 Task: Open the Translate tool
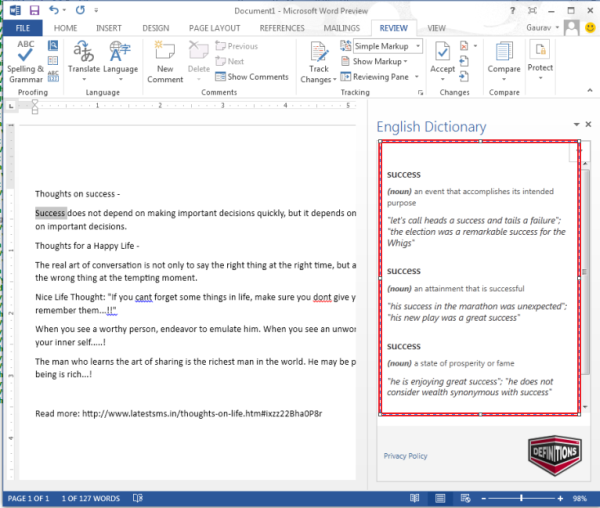pos(84,61)
